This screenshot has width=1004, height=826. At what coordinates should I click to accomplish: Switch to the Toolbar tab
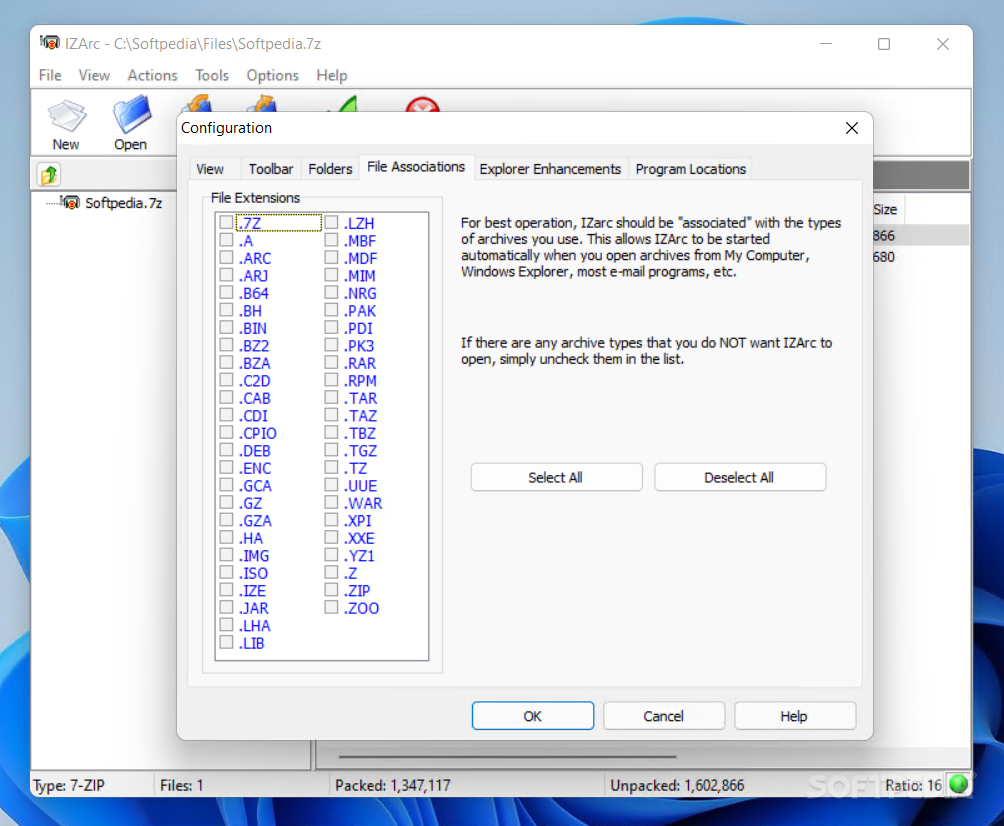coord(271,169)
